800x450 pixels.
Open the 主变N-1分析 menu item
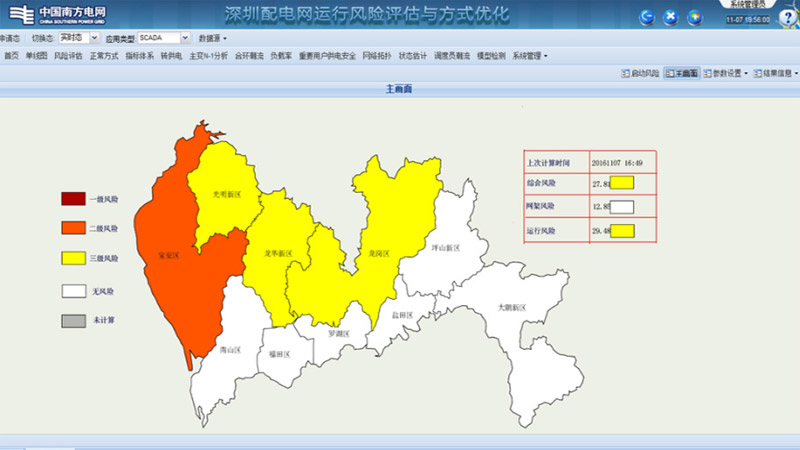208,56
